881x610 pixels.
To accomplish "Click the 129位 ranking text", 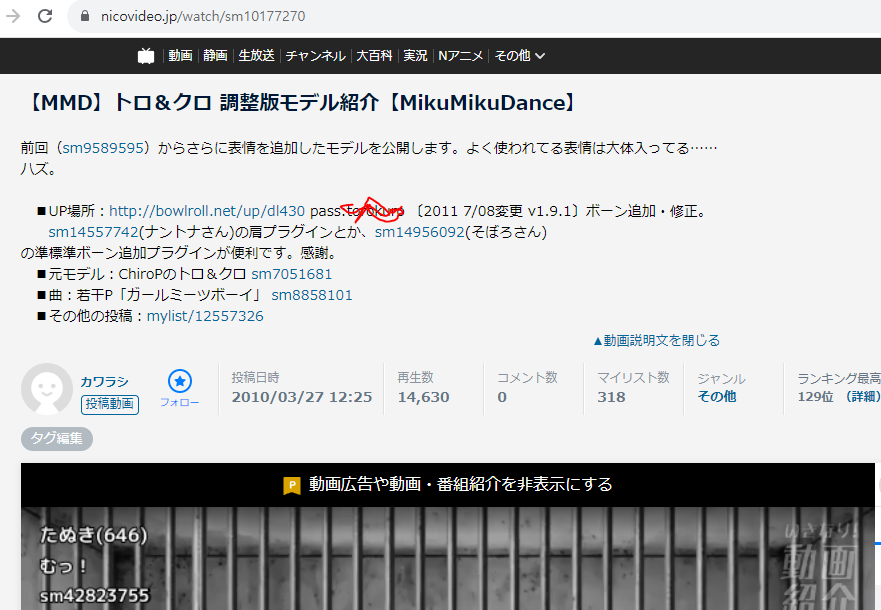I will 815,397.
